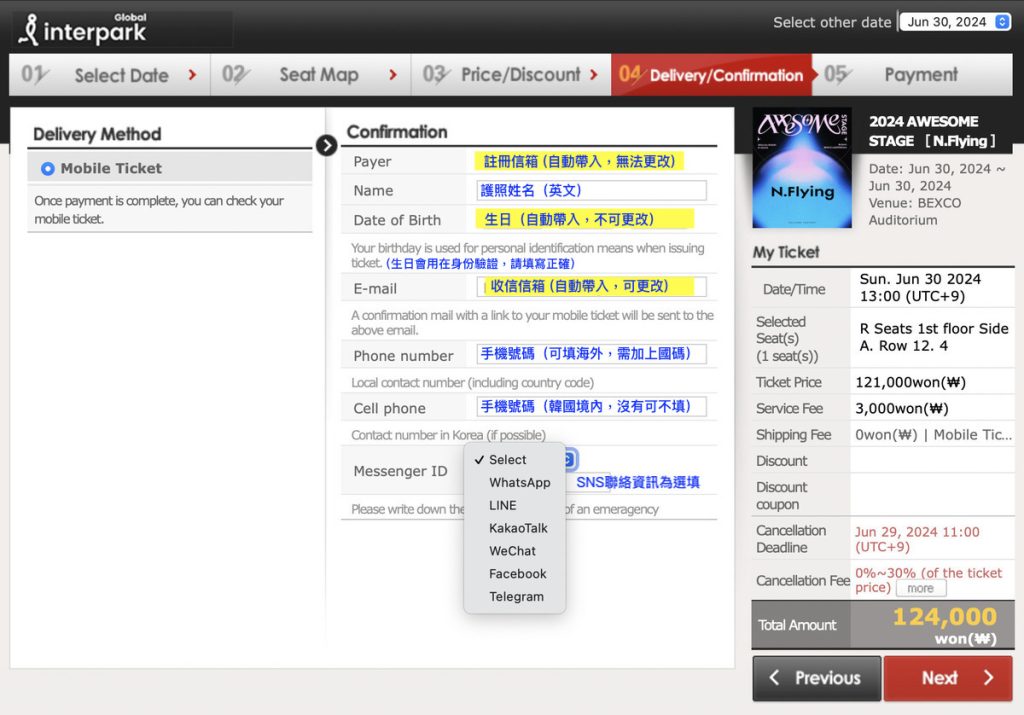Choose LINE as the messenger type
Image resolution: width=1024 pixels, height=715 pixels.
click(x=502, y=505)
